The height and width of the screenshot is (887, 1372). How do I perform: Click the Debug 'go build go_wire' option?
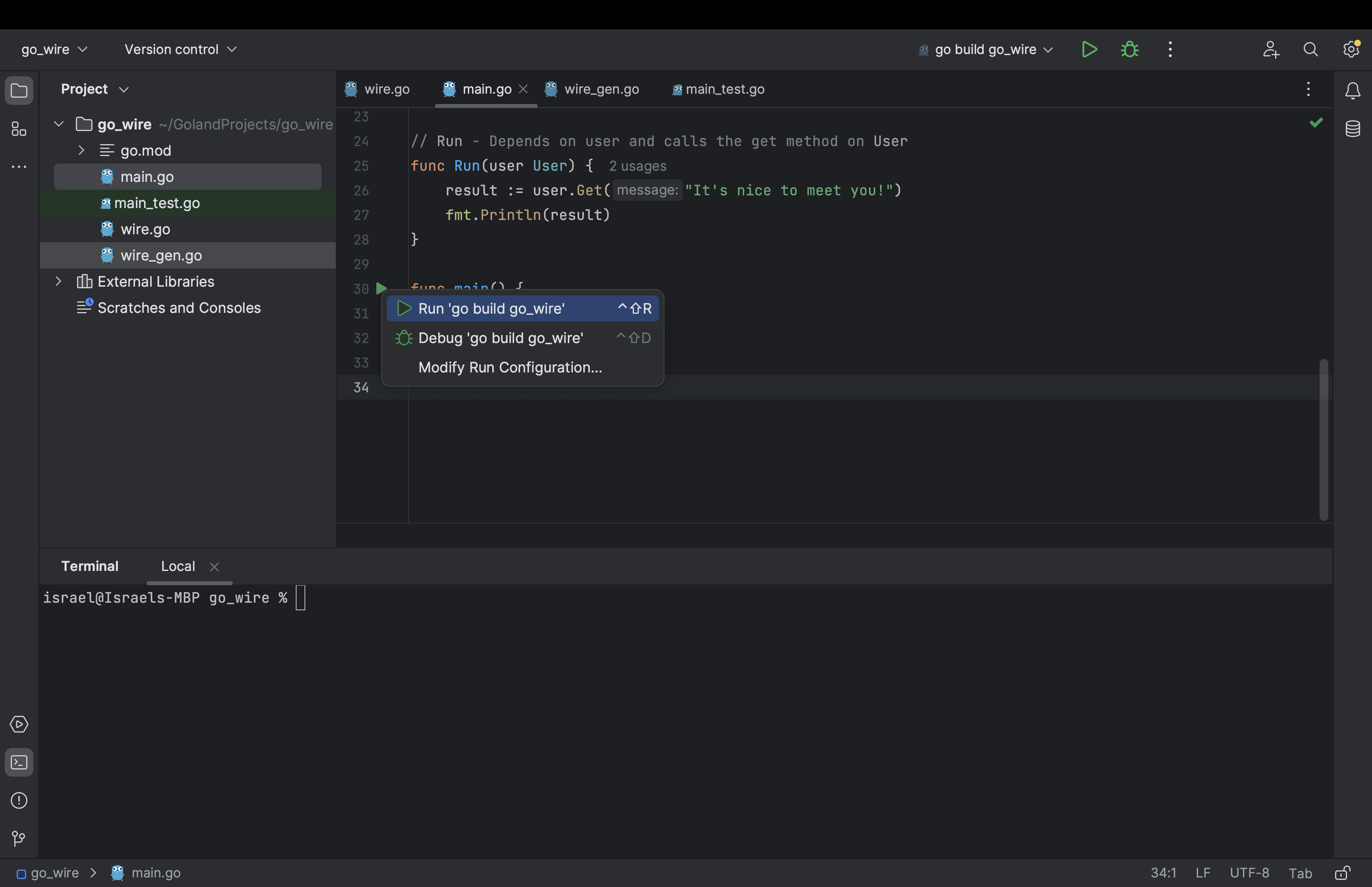pos(500,337)
